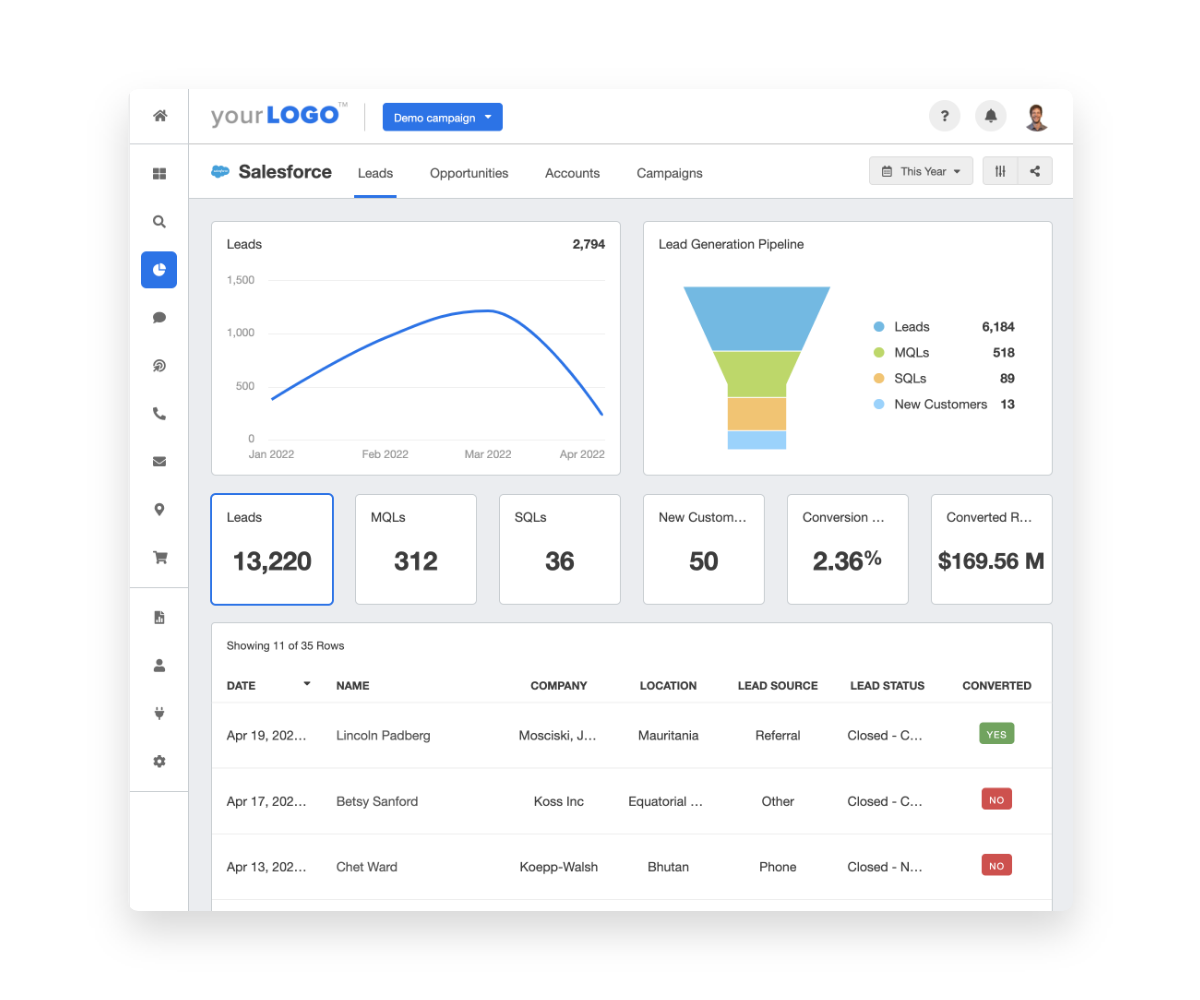The height and width of the screenshot is (1000, 1200).
Task: Select the MQLs metric card
Action: click(415, 549)
